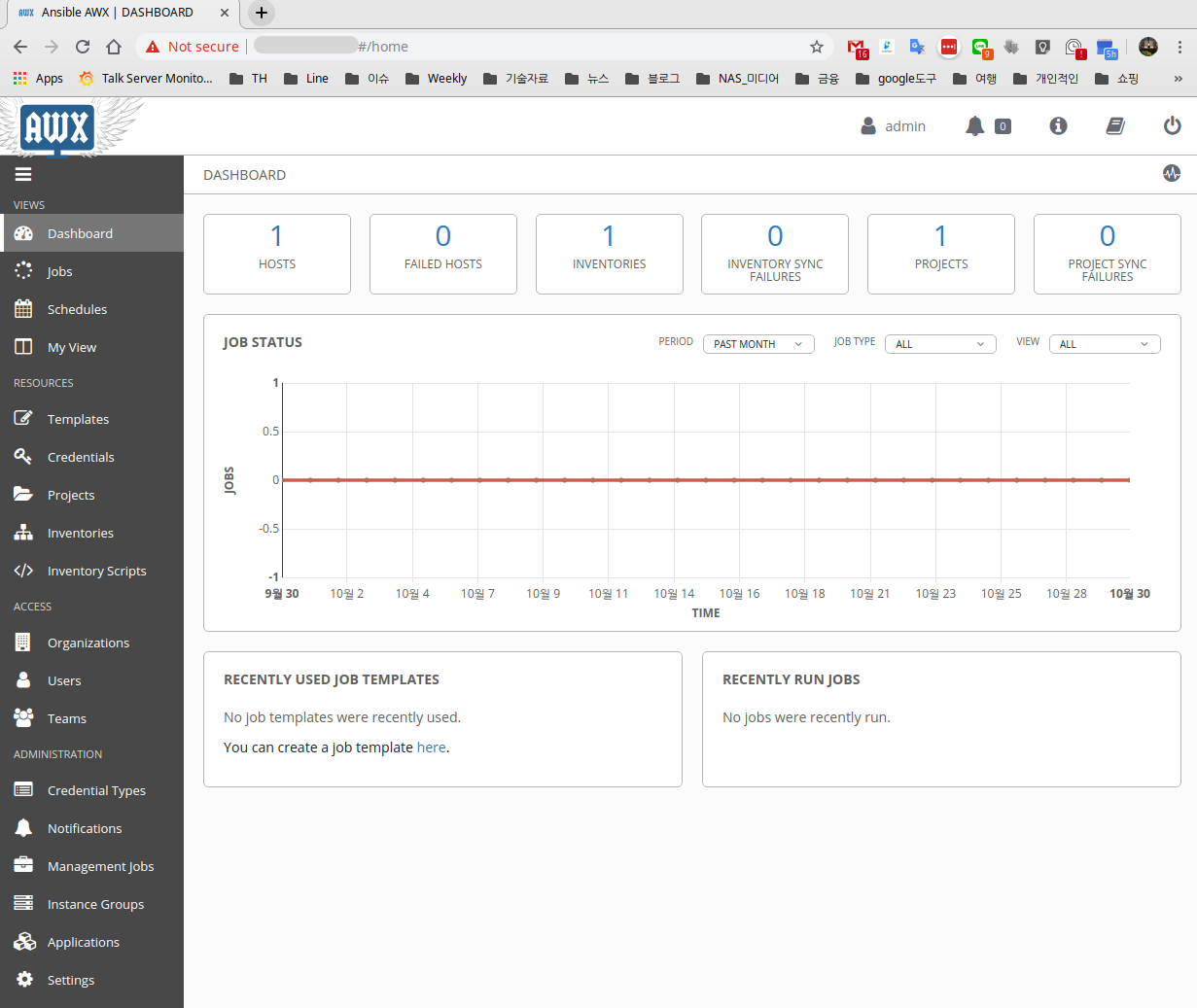The image size is (1197, 1008).
Task: Open the HOSTS count card
Action: (x=277, y=254)
